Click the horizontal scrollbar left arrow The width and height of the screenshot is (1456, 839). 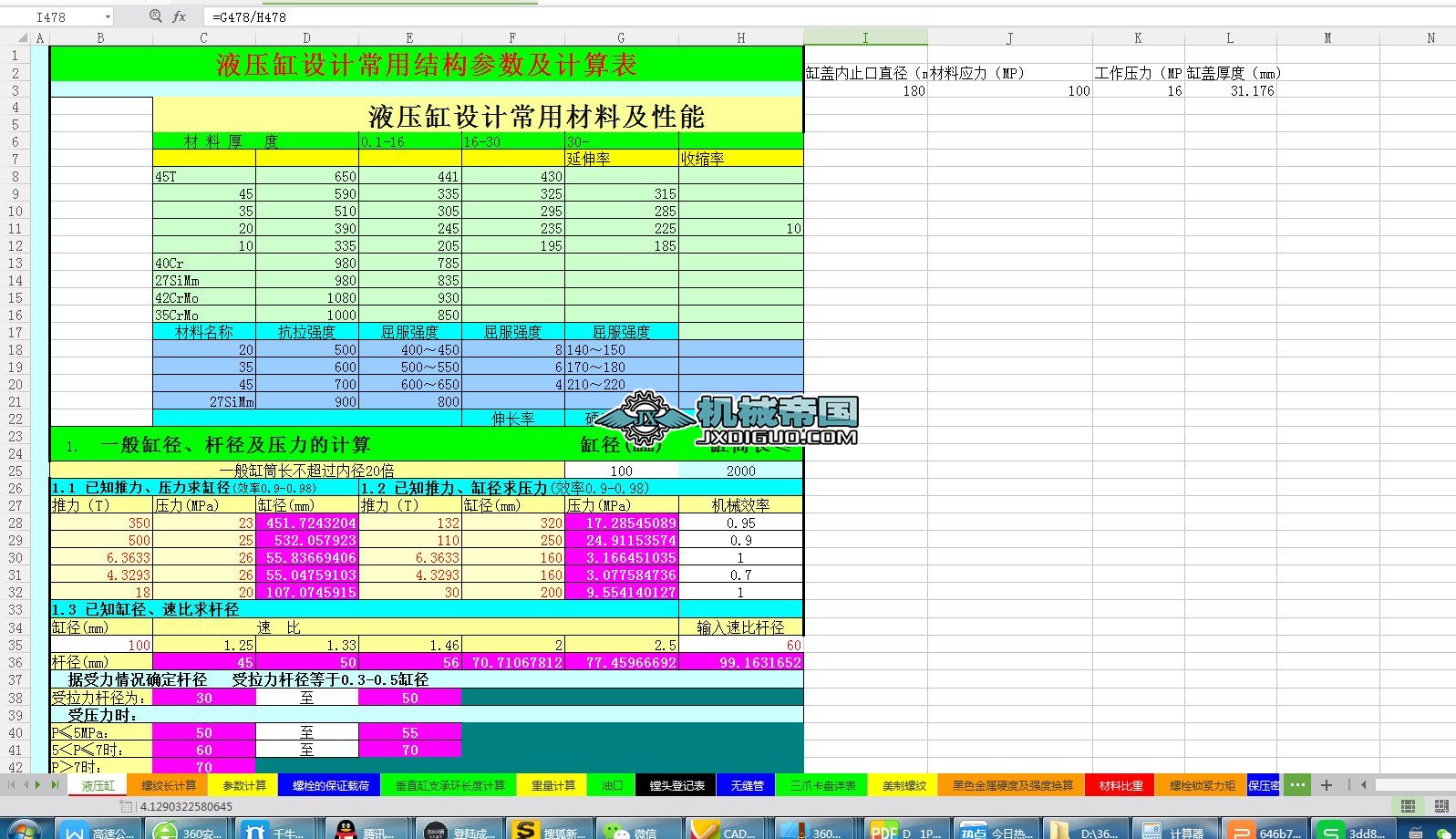click(1364, 785)
